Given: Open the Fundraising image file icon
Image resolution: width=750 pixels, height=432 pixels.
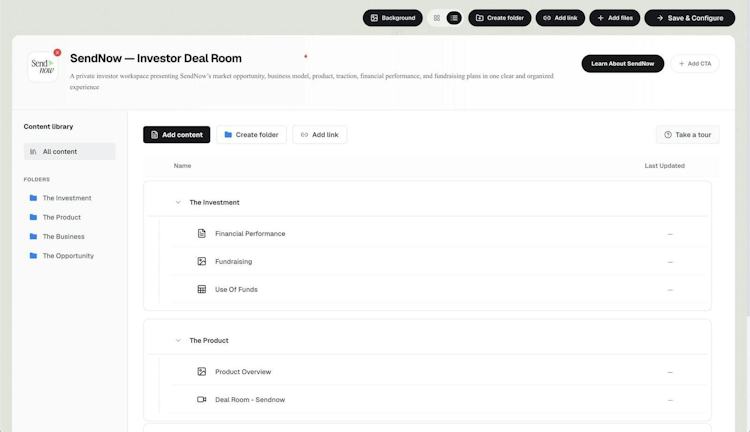Looking at the screenshot, I should pos(202,261).
